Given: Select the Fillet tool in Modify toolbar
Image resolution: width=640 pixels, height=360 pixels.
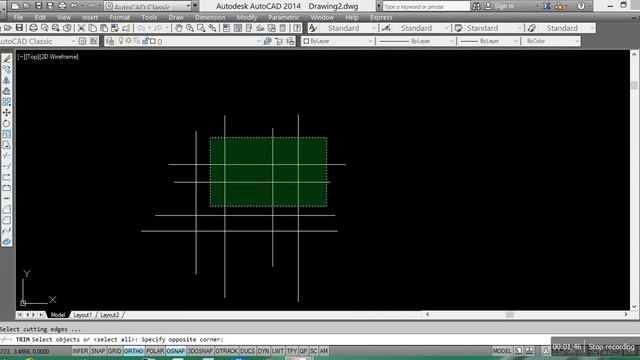Looking at the screenshot, I should 7,220.
